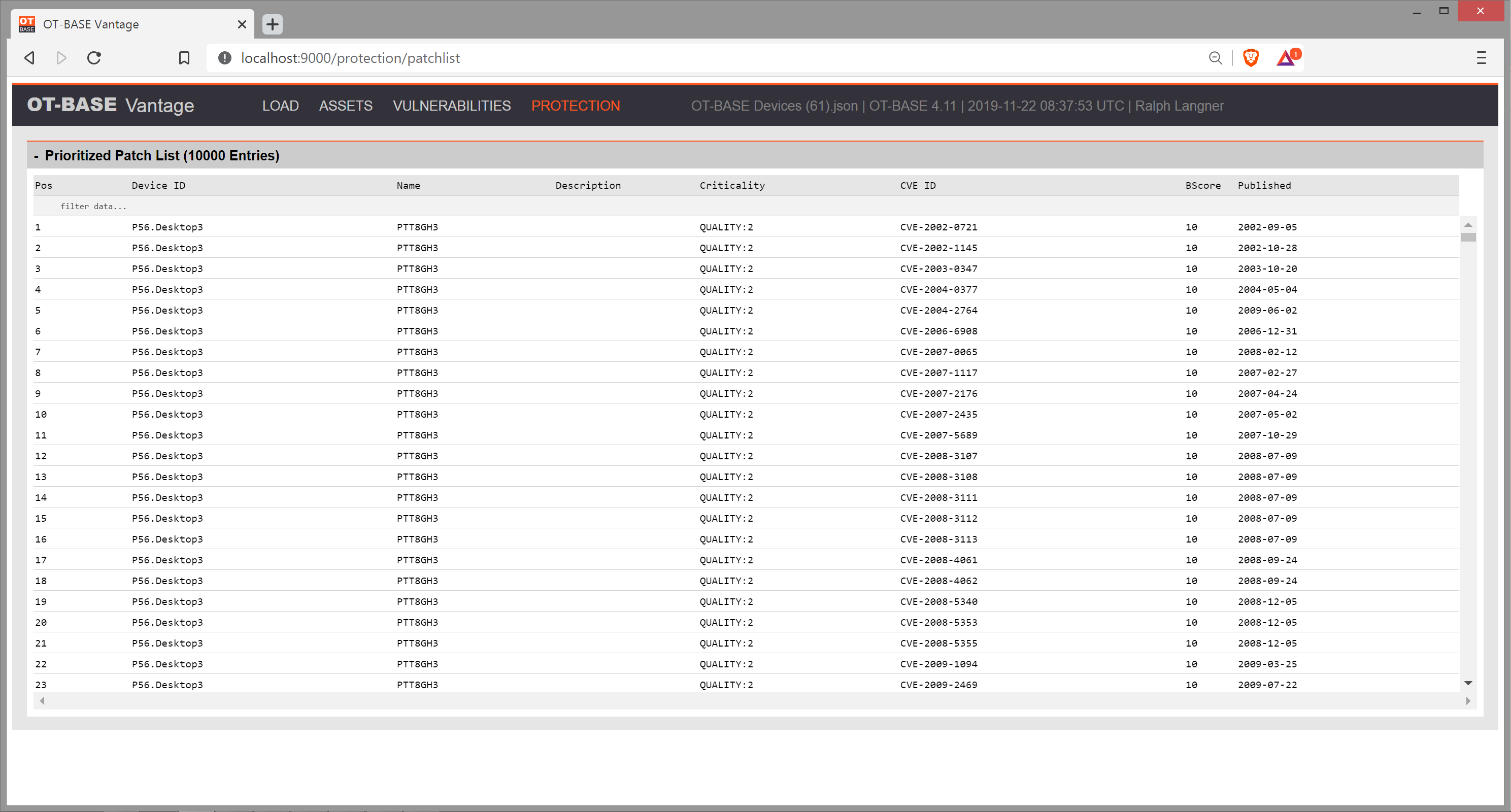Select CVE-2007-0065 cell

(938, 352)
